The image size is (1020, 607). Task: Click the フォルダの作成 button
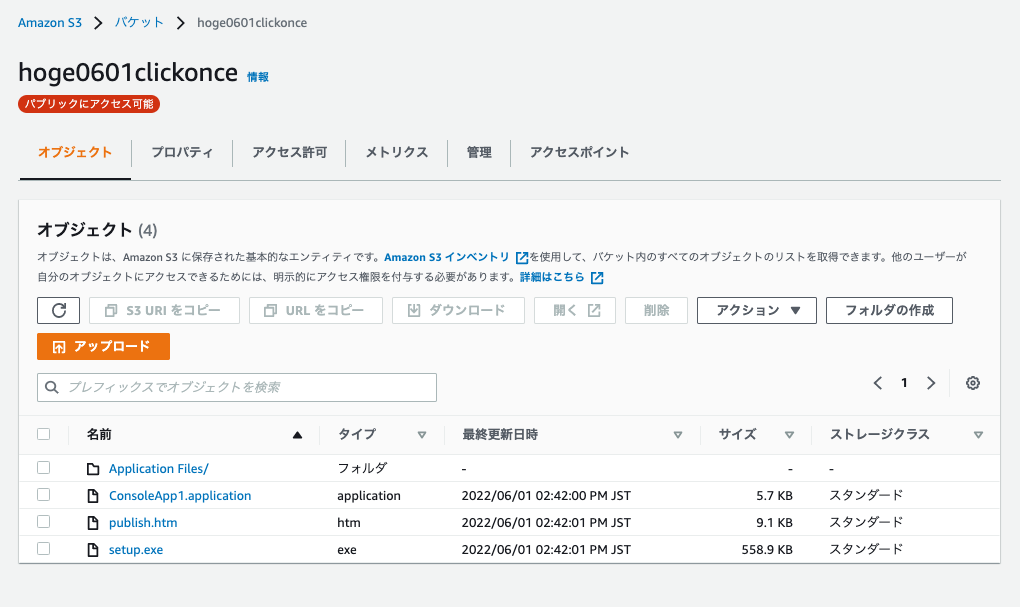pyautogui.click(x=888, y=310)
